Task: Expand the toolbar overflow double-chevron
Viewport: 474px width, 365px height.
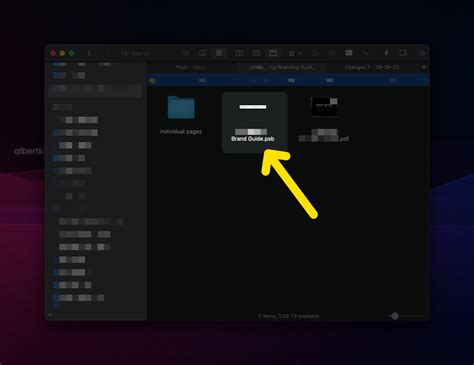Action: click(422, 53)
